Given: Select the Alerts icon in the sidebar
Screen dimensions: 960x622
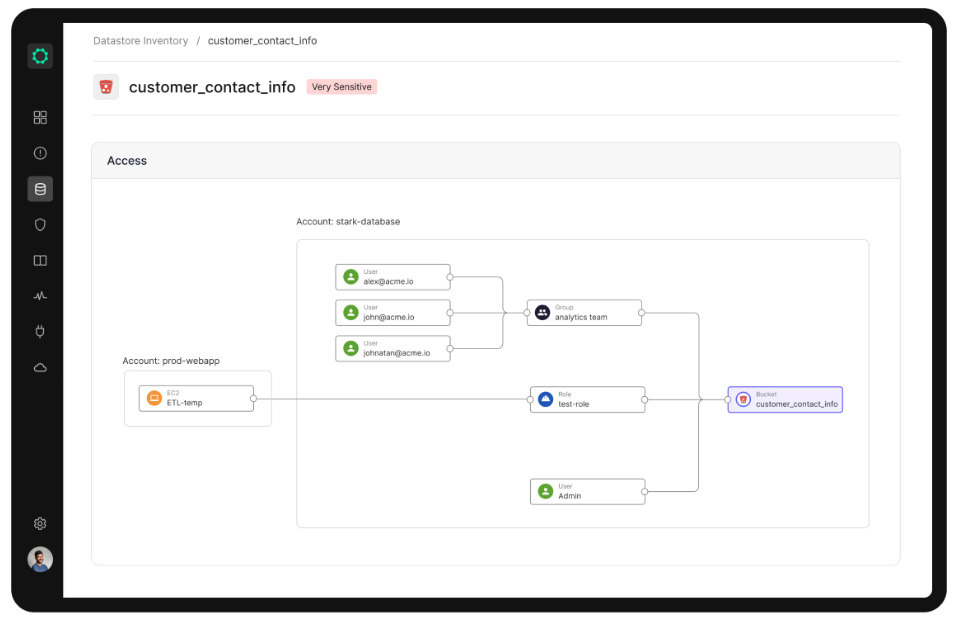Looking at the screenshot, I should (40, 153).
